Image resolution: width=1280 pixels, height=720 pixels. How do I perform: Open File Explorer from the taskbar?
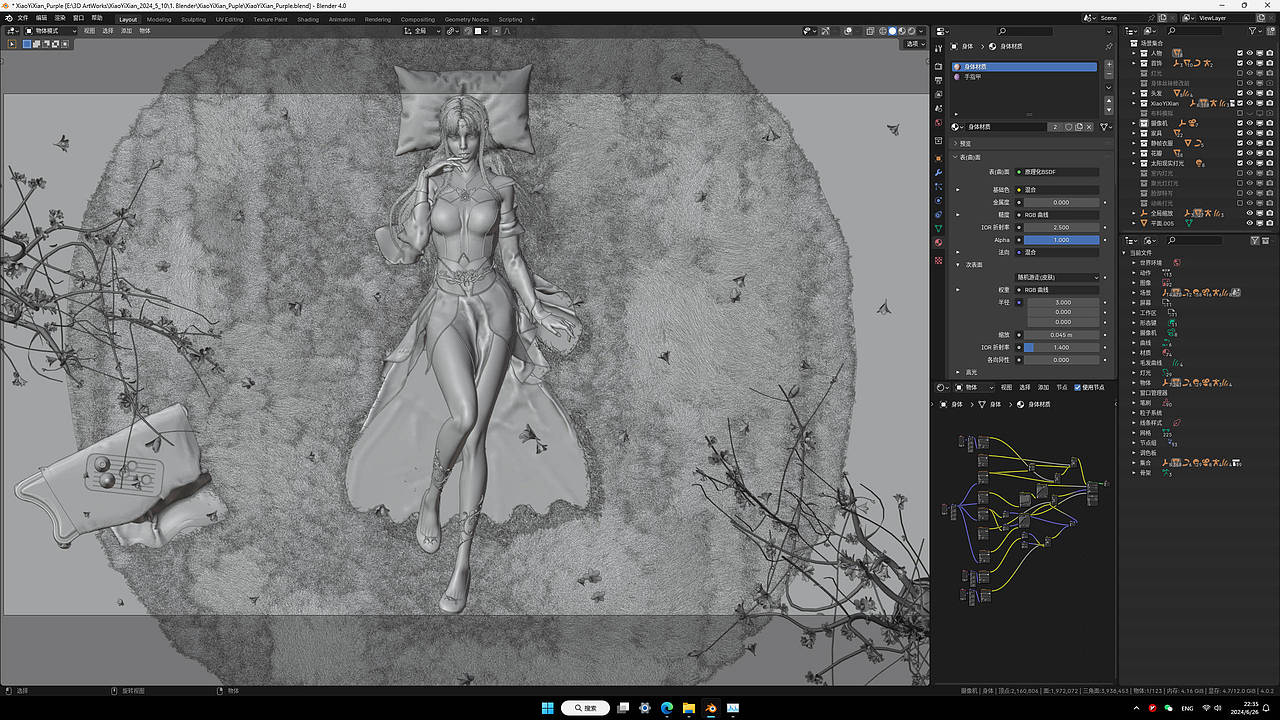[689, 708]
